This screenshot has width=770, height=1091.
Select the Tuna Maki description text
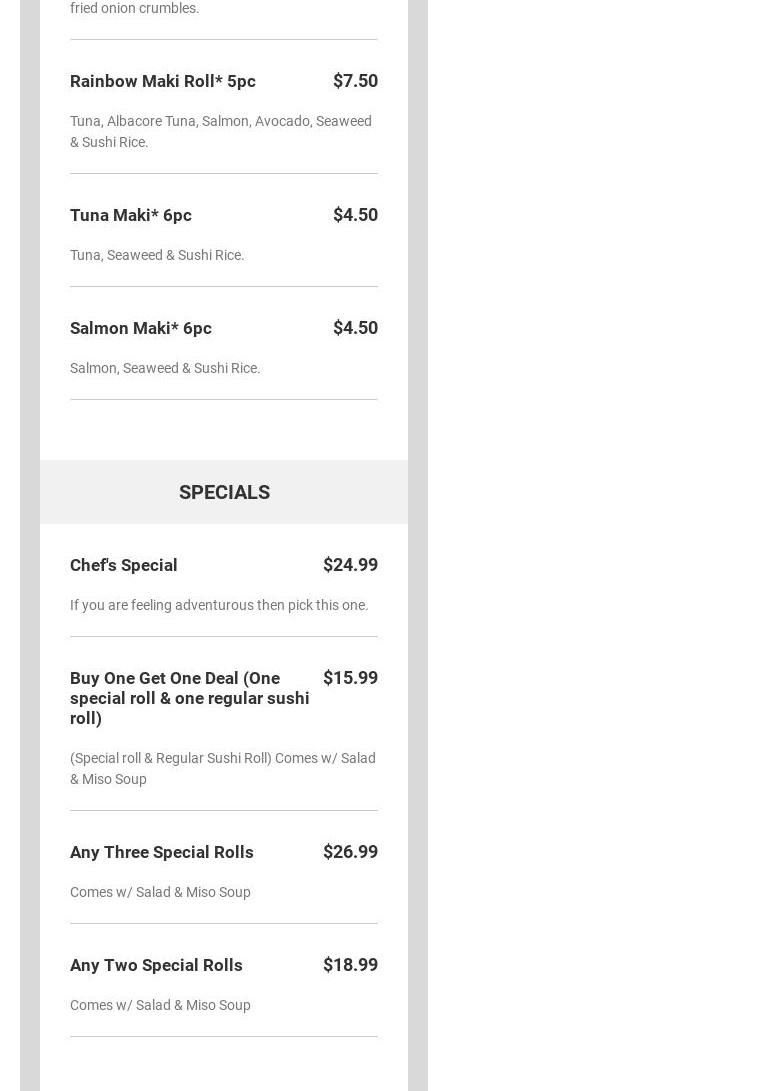pos(157,255)
